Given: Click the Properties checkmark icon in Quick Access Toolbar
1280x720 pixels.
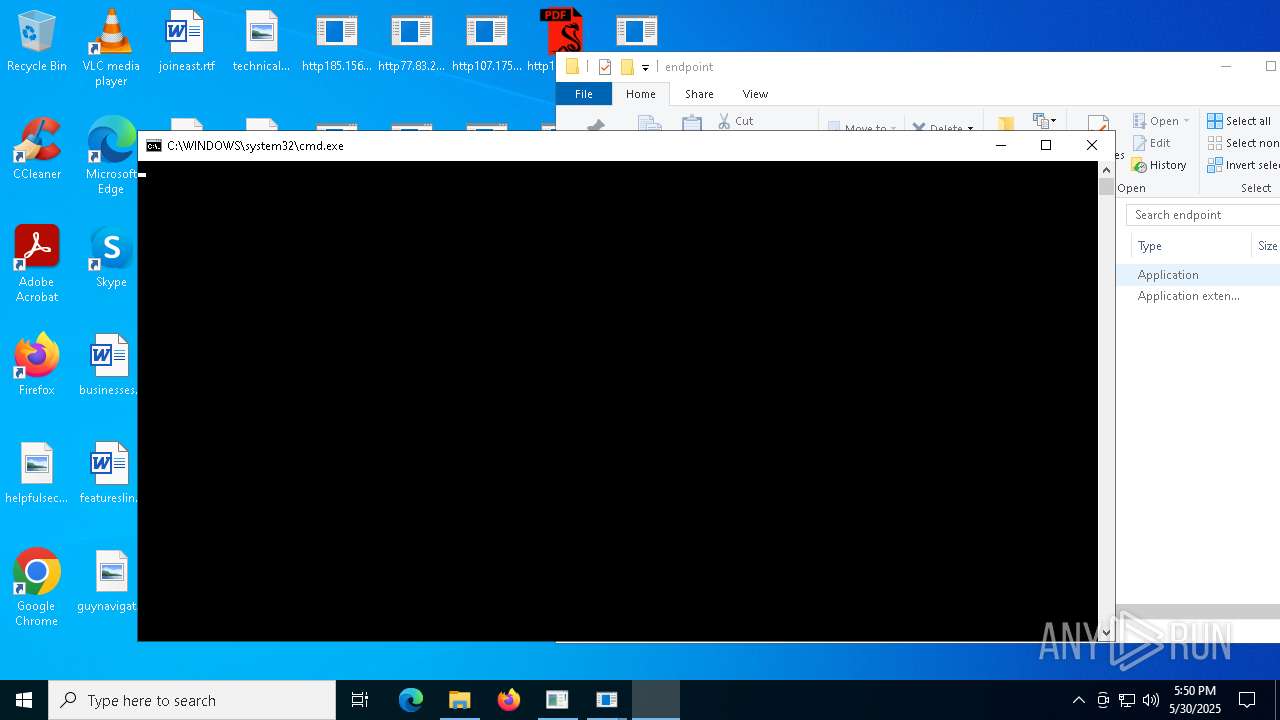Looking at the screenshot, I should point(604,67).
